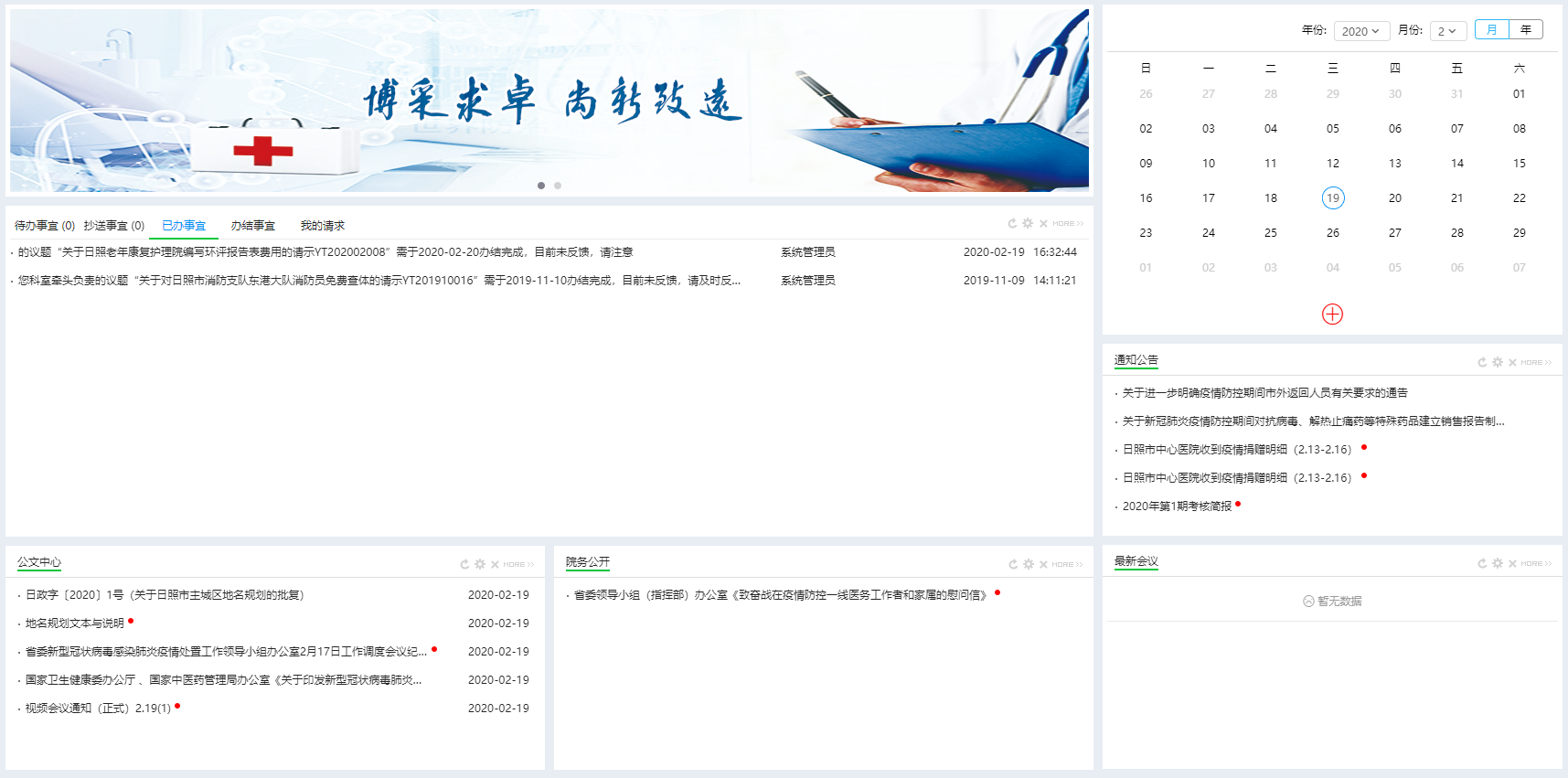Select date 26 in February calendar
The height and width of the screenshot is (778, 1568).
(x=1332, y=233)
